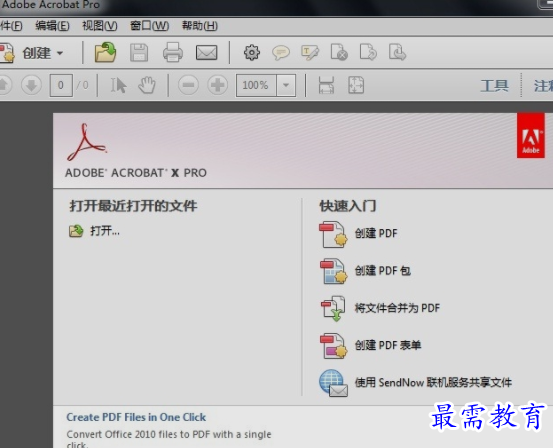The image size is (553, 448).
Task: Click the email envelope icon
Action: (207, 53)
